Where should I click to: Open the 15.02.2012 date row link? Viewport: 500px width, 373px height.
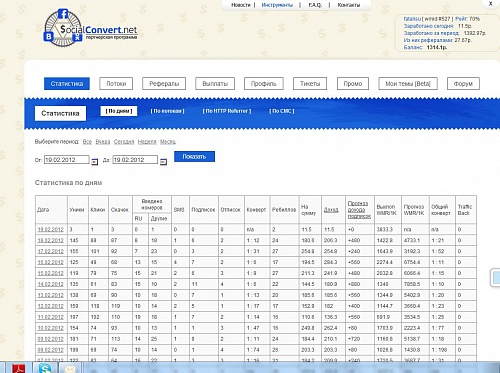click(x=50, y=273)
